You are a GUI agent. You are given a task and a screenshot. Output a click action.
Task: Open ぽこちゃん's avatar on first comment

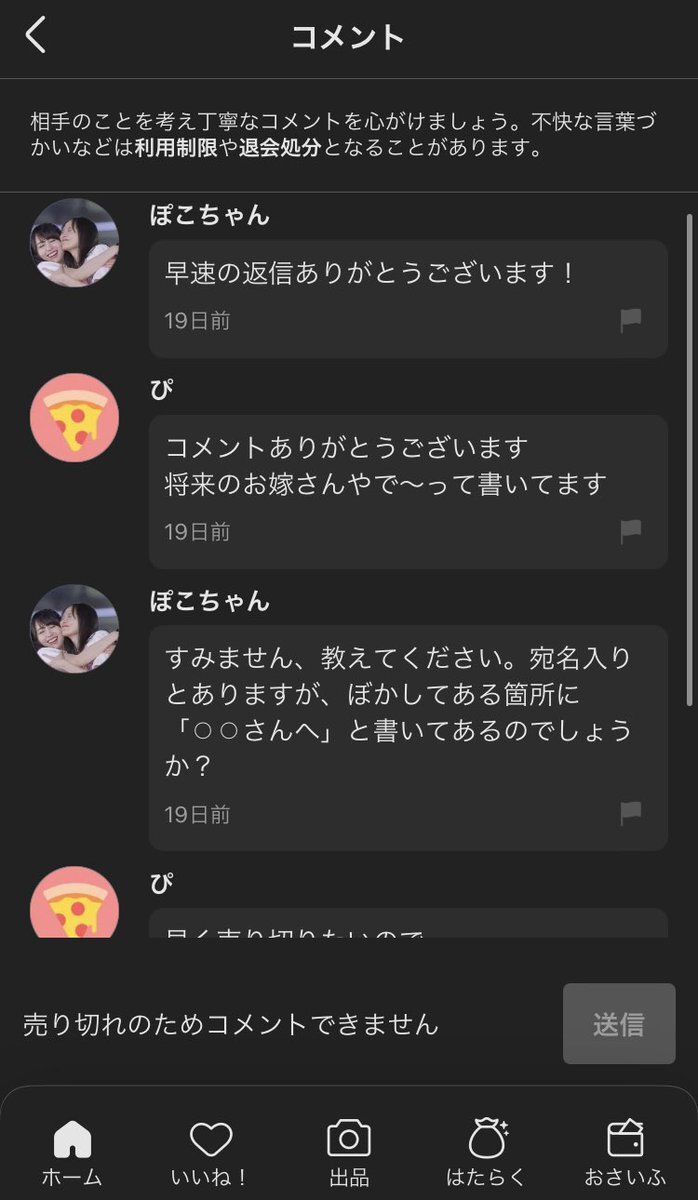click(75, 242)
